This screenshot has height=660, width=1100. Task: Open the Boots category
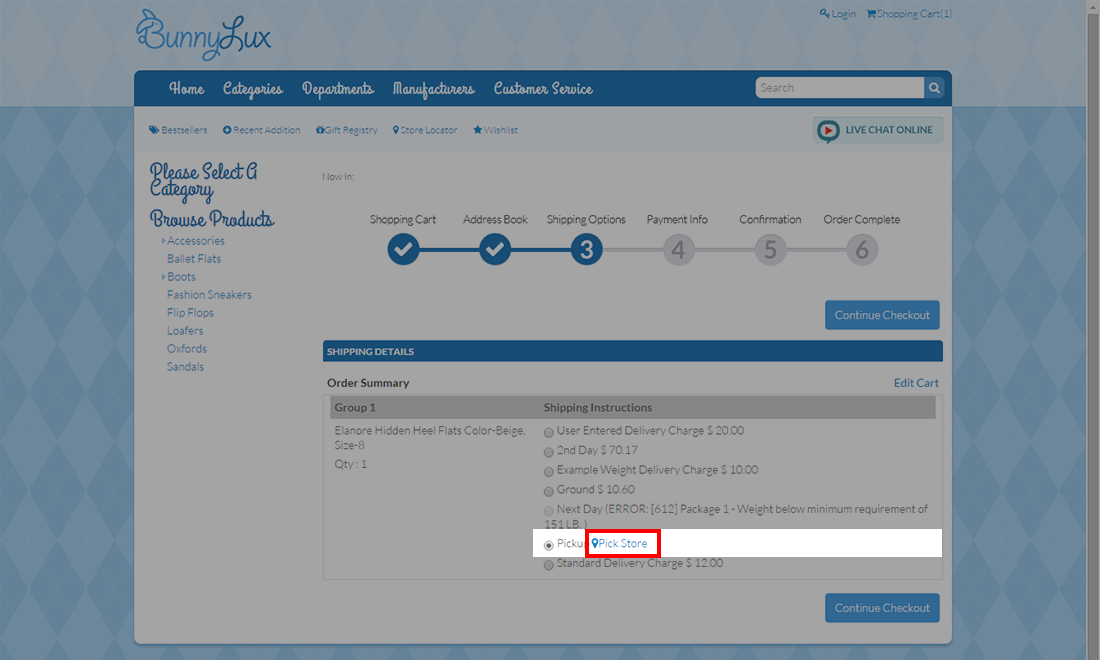click(181, 277)
